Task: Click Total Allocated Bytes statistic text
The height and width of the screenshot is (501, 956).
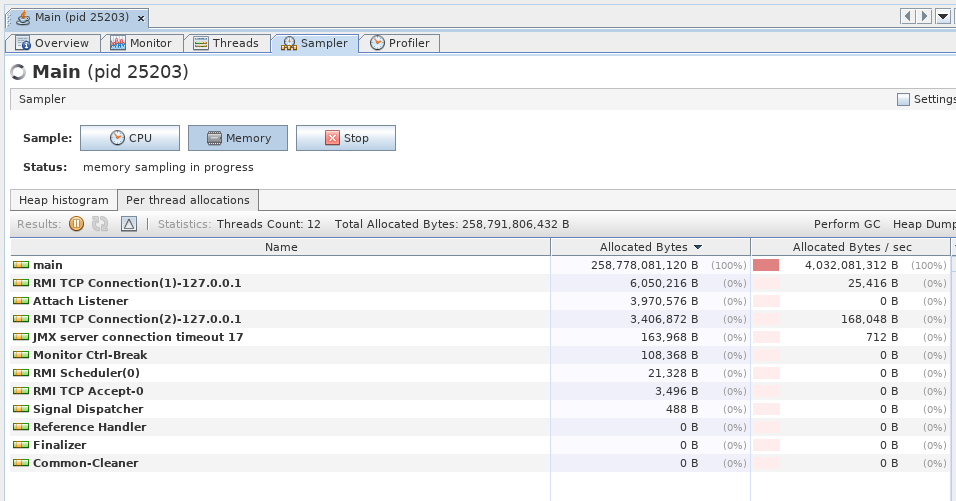Action: click(x=452, y=224)
